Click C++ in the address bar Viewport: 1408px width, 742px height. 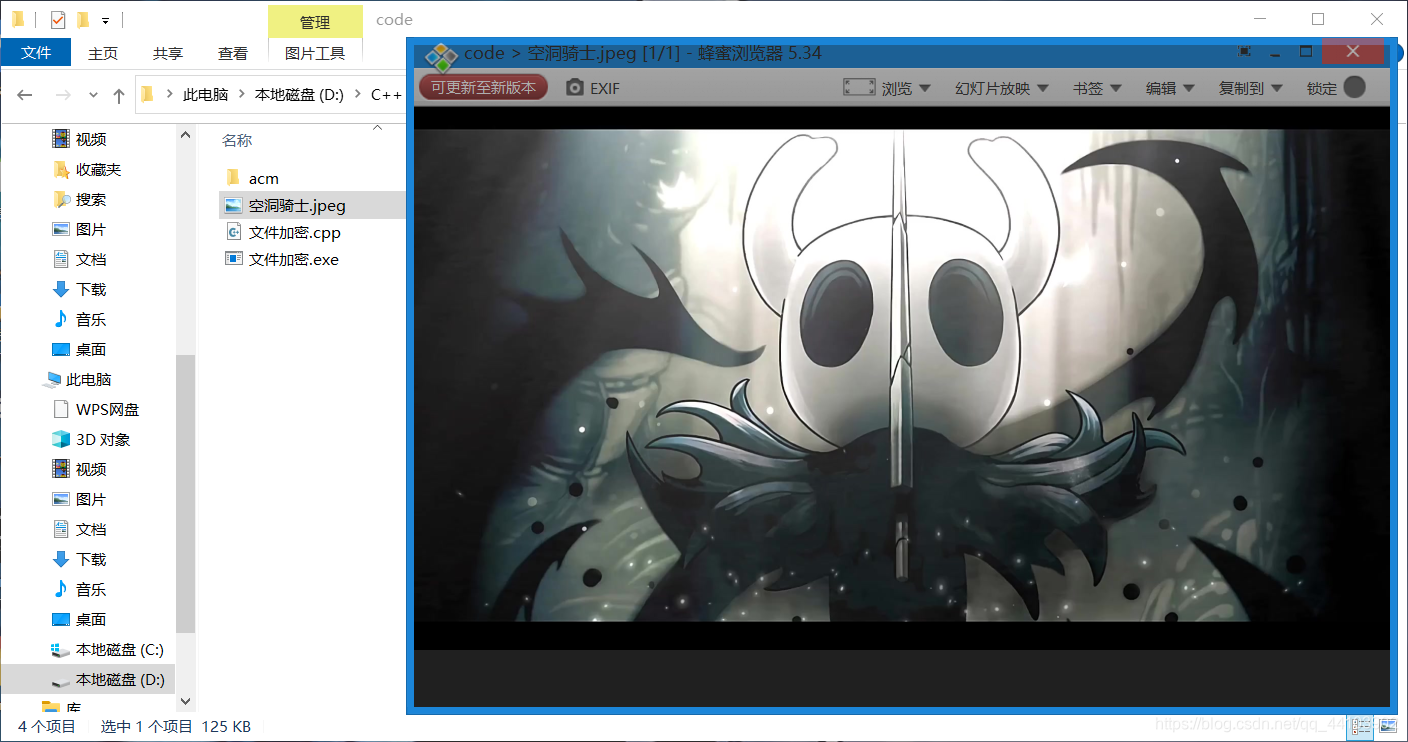(x=386, y=95)
